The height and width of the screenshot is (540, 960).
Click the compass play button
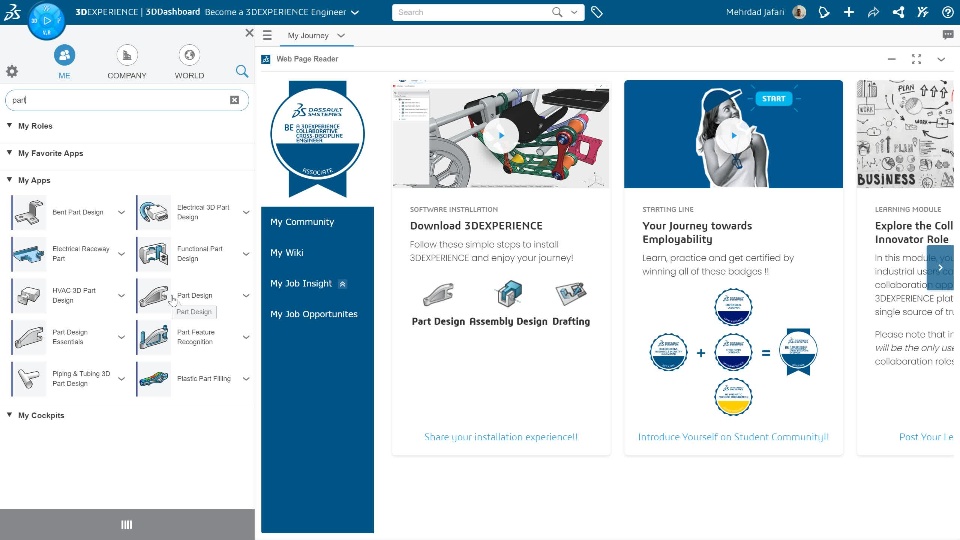coord(47,20)
